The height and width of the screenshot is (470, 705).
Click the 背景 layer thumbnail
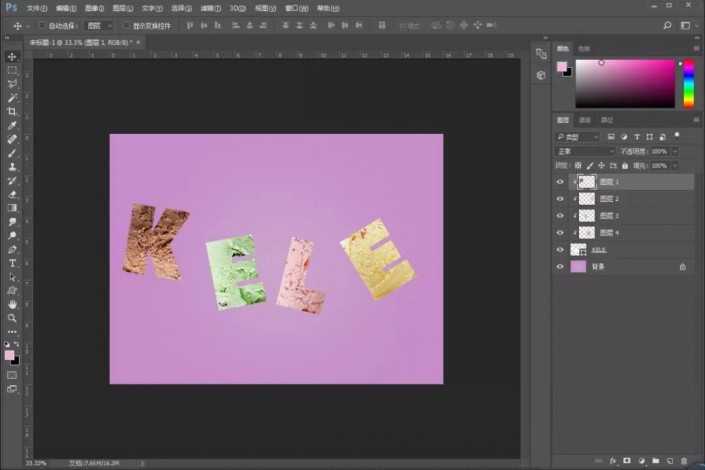pos(579,267)
